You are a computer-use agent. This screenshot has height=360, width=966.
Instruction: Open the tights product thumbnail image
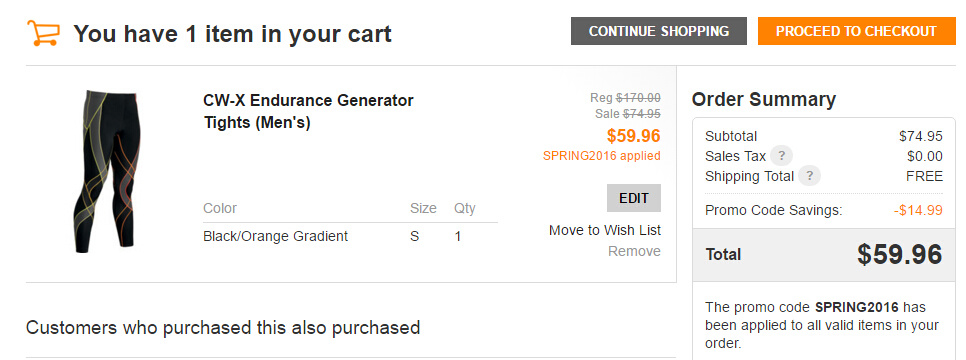106,171
